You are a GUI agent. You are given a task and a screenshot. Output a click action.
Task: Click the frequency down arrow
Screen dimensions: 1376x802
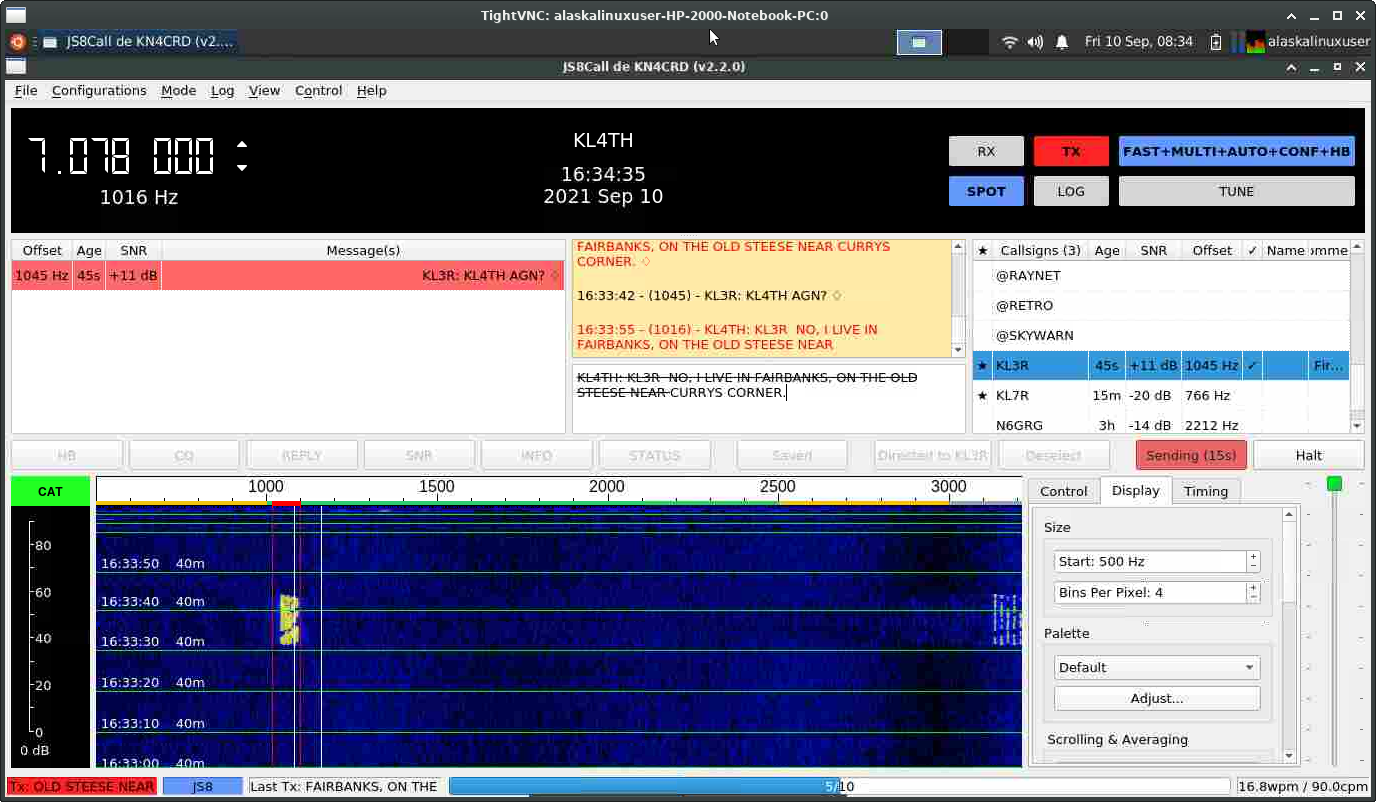coord(242,168)
